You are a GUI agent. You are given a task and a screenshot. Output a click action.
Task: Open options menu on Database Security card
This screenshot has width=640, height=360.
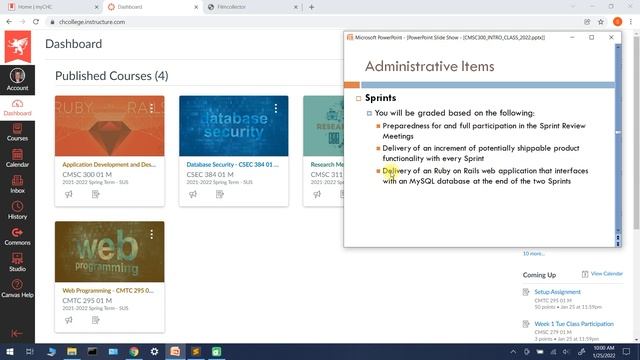(276, 108)
